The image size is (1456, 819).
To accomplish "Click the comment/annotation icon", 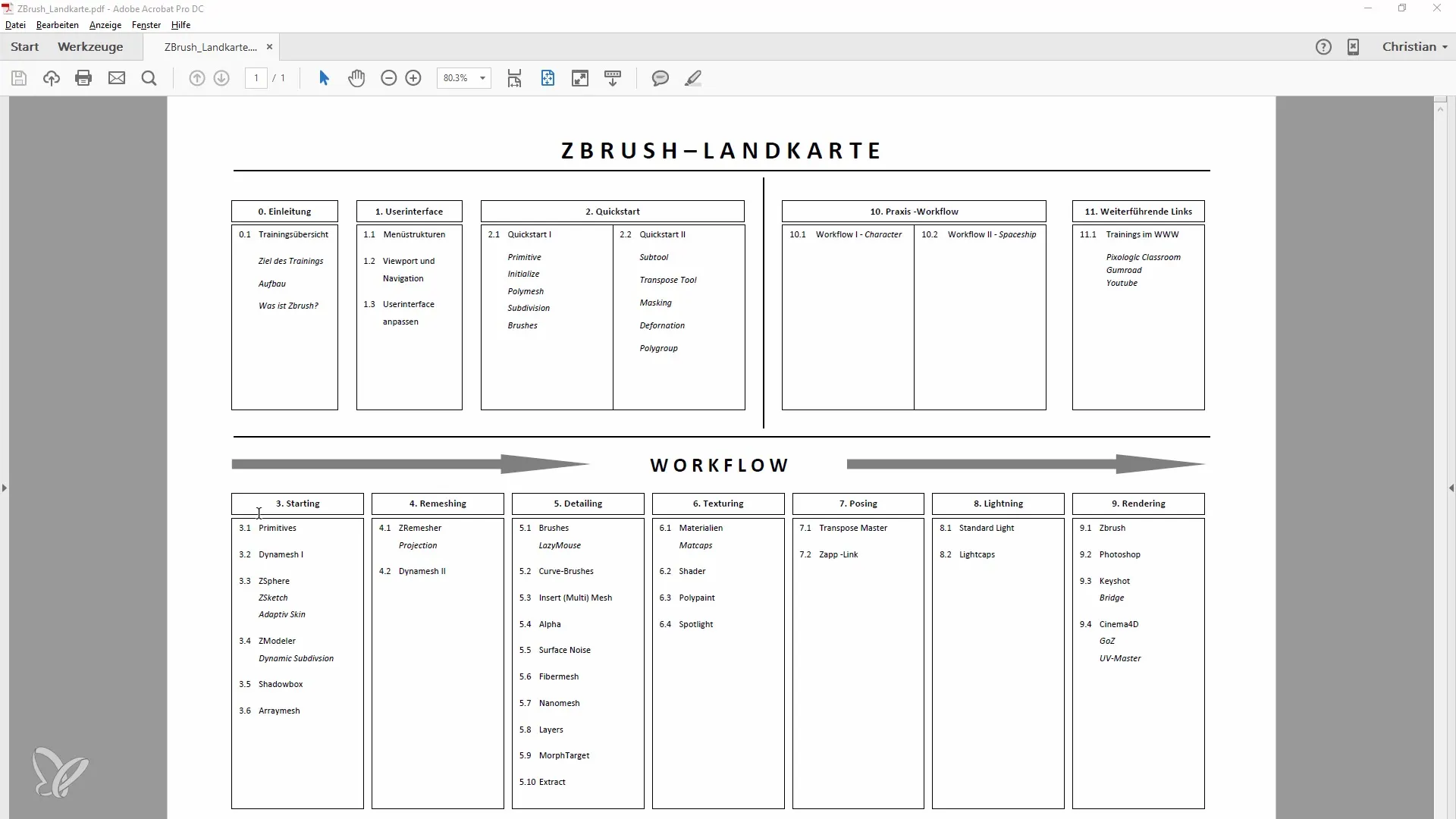I will coord(659,78).
